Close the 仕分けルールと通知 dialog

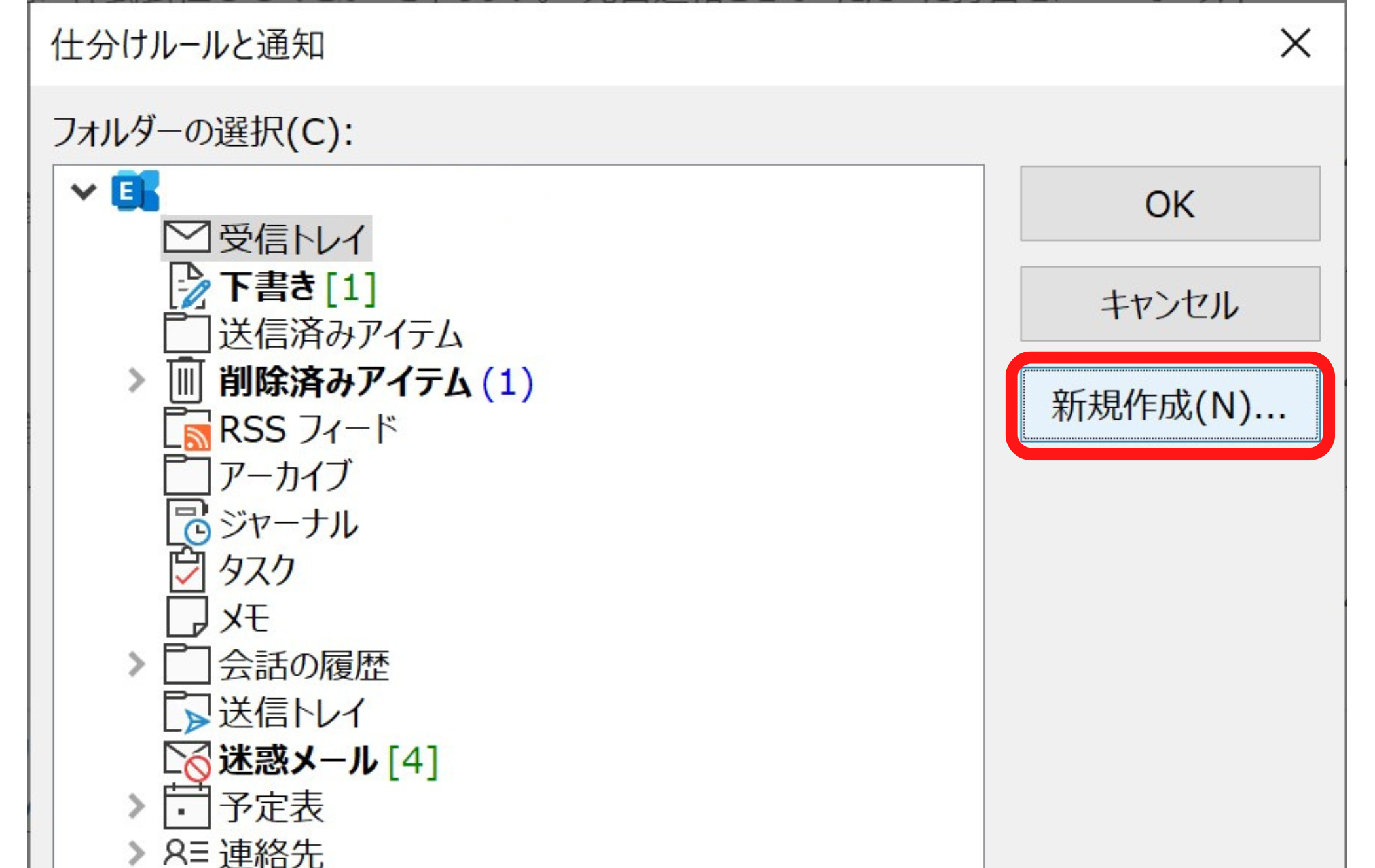[x=1294, y=44]
